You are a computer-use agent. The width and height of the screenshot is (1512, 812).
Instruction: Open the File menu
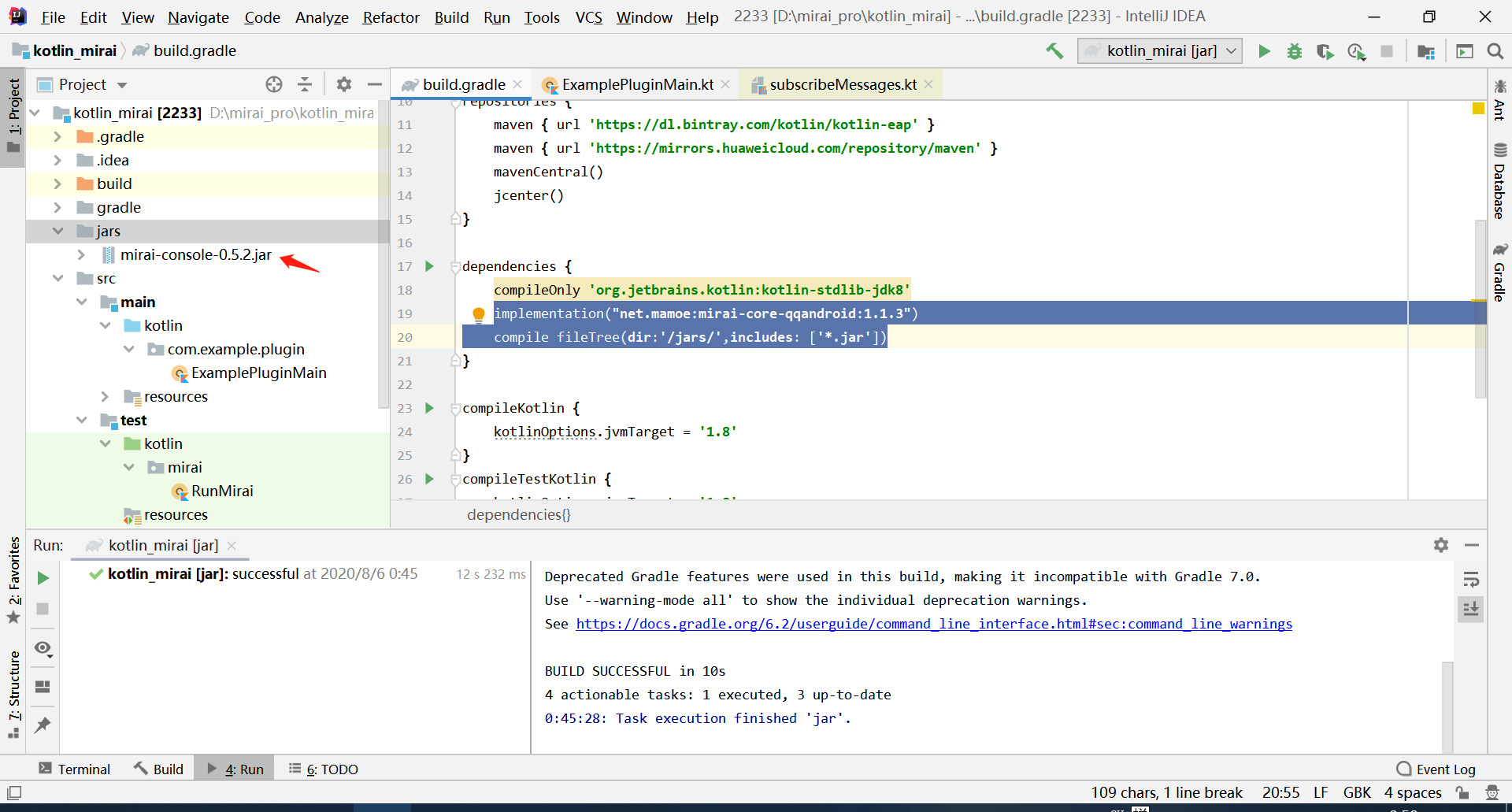coord(53,17)
